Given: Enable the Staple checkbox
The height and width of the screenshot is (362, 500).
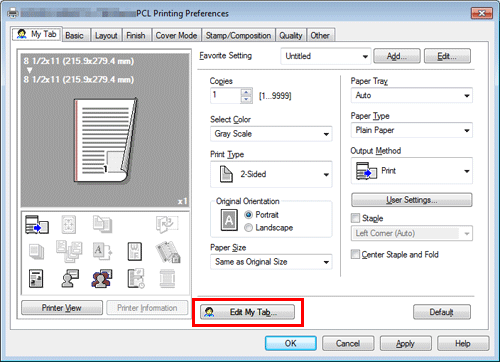Looking at the screenshot, I should [356, 218].
